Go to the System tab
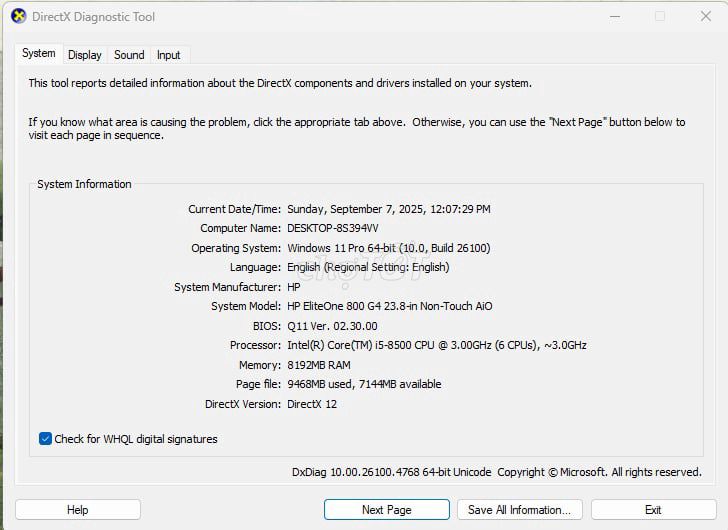 (x=39, y=53)
